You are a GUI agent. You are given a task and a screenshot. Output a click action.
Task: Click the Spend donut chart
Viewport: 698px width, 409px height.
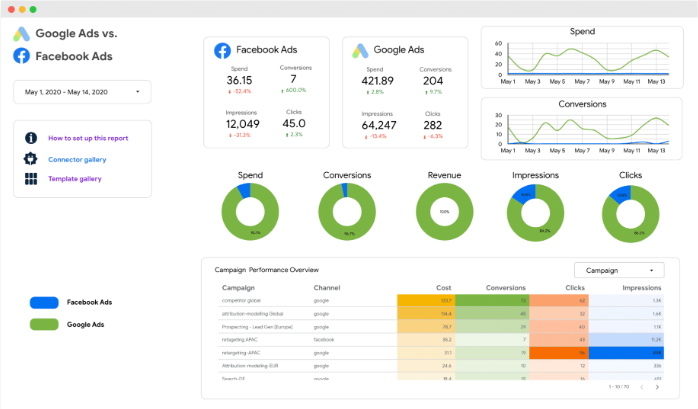point(250,212)
